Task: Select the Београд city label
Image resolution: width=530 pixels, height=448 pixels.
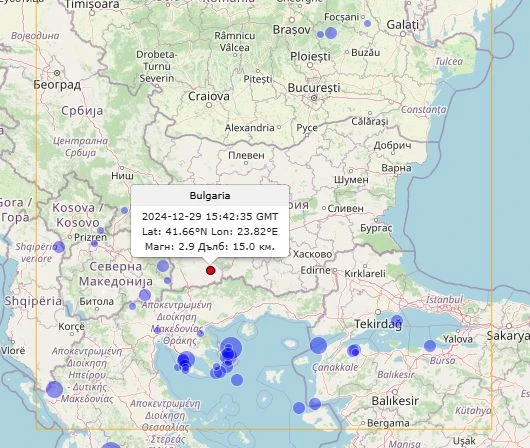Action: coord(57,85)
